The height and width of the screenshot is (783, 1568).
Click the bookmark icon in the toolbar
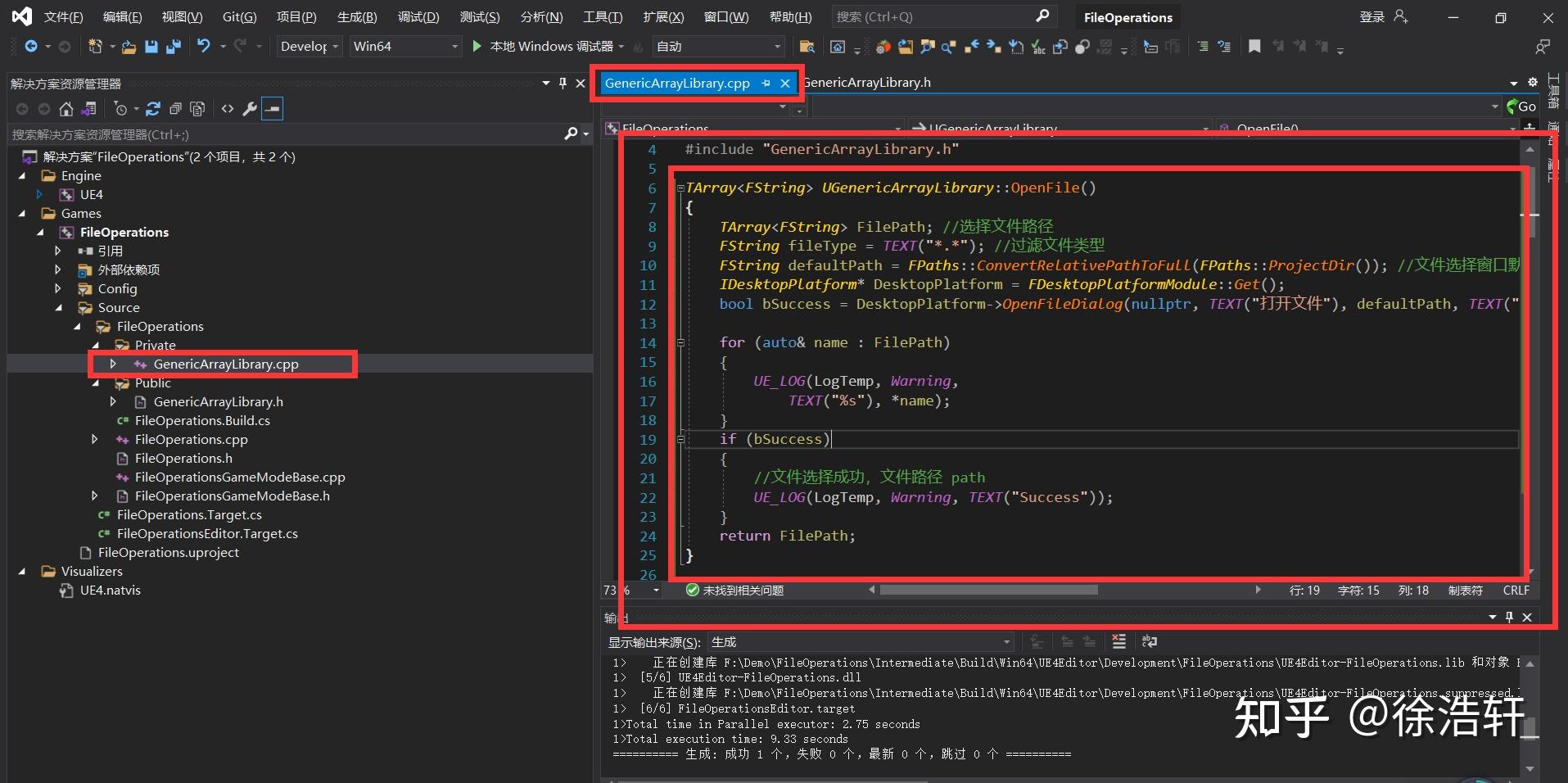coord(1254,47)
